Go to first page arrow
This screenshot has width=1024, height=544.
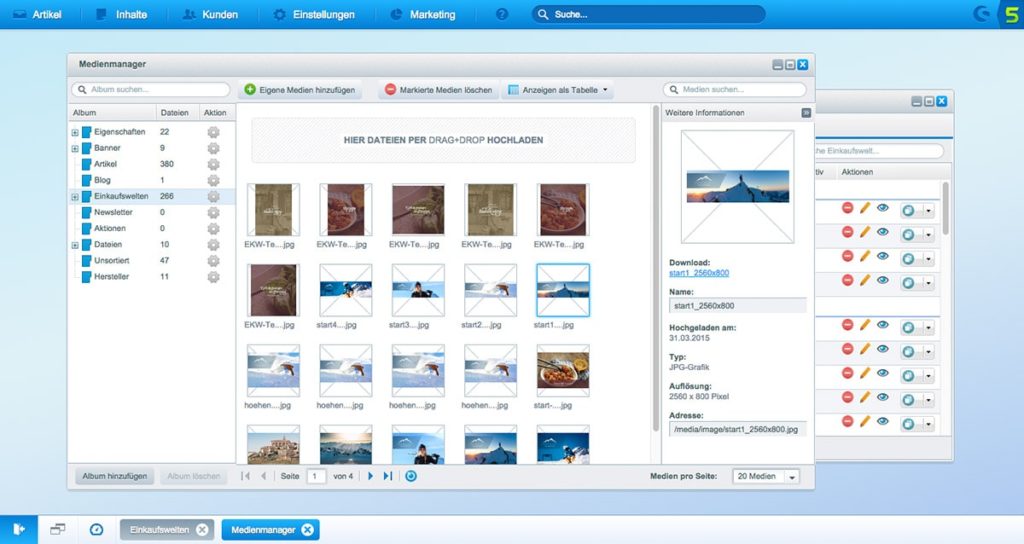tap(246, 476)
